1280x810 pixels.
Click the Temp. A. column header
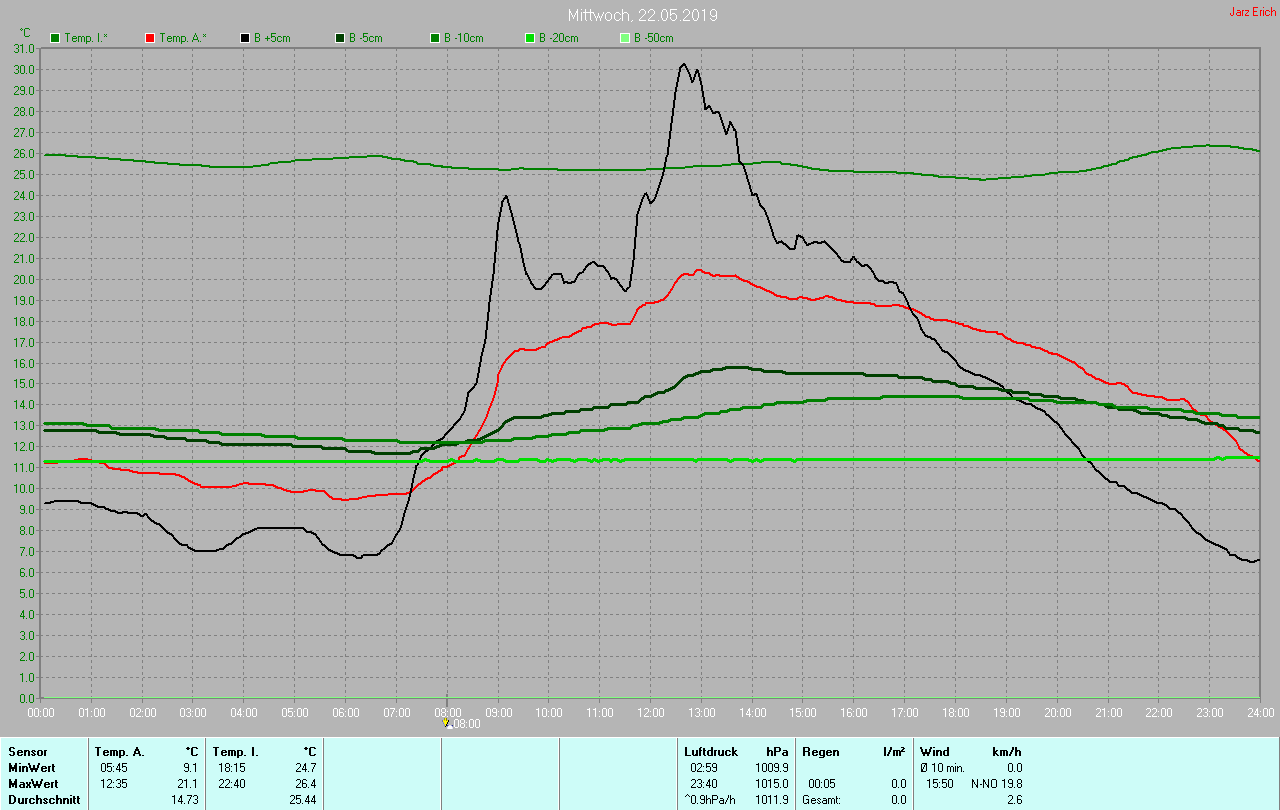click(119, 751)
